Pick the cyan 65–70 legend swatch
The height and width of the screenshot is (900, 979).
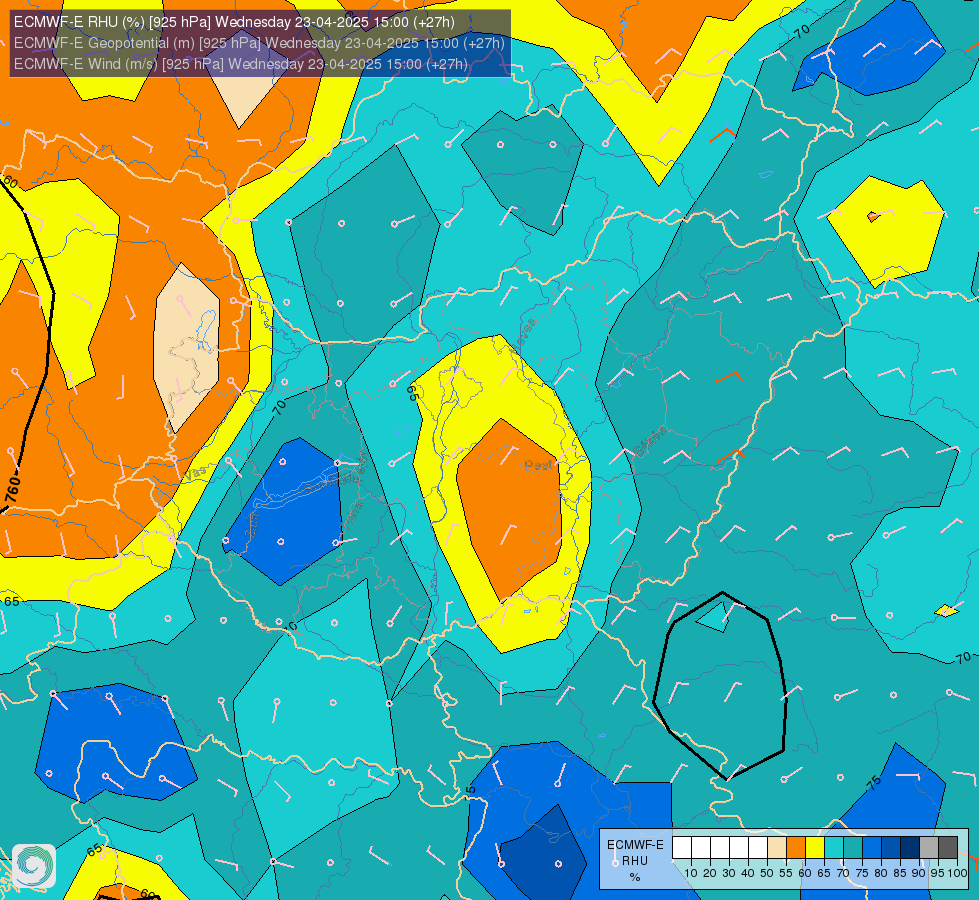834,848
